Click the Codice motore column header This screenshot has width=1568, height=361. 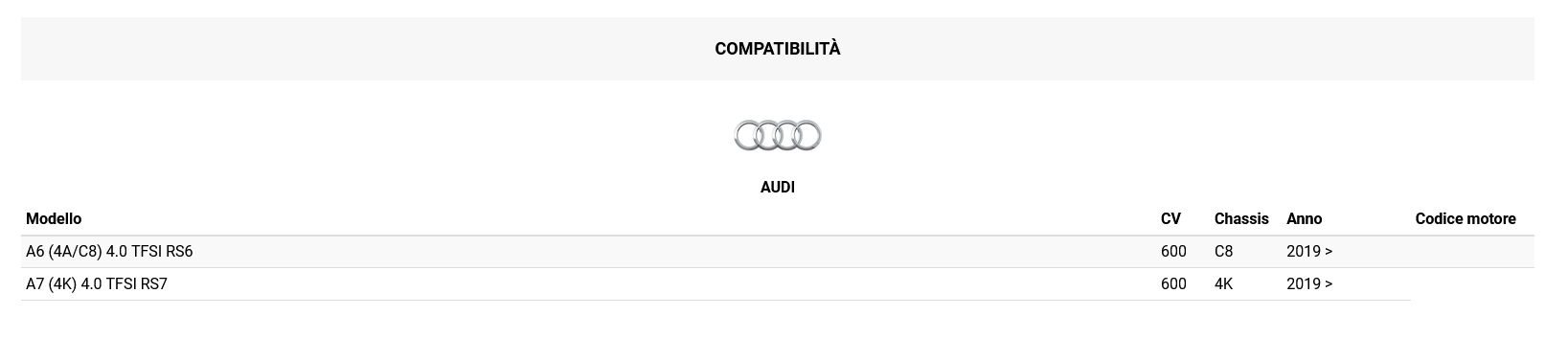[1466, 219]
